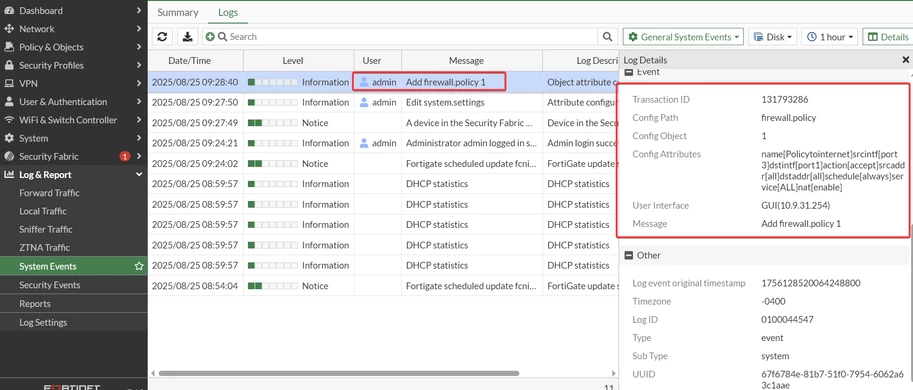Open the Disk log source dropdown
This screenshot has width=913, height=390.
tap(772, 37)
